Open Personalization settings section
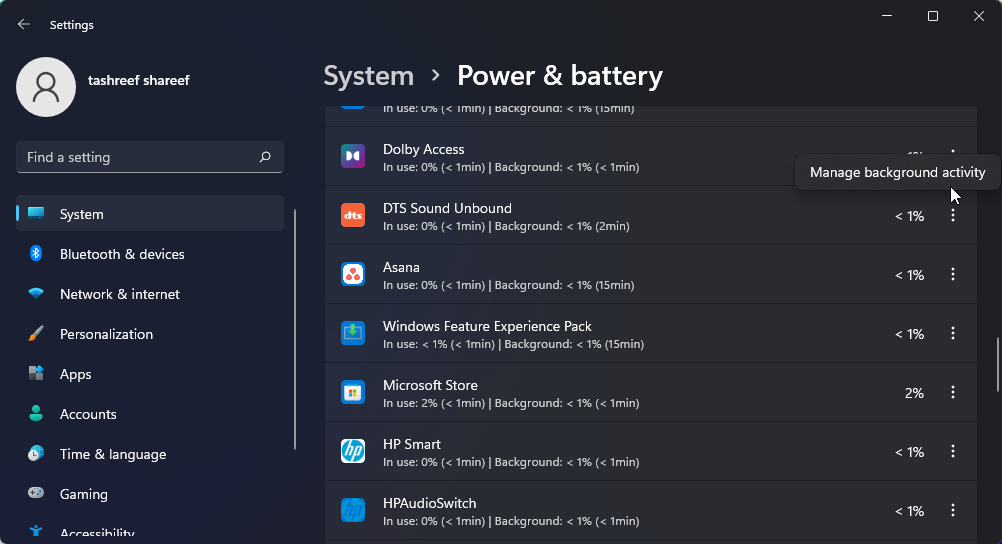Image resolution: width=1002 pixels, height=544 pixels. click(x=106, y=334)
